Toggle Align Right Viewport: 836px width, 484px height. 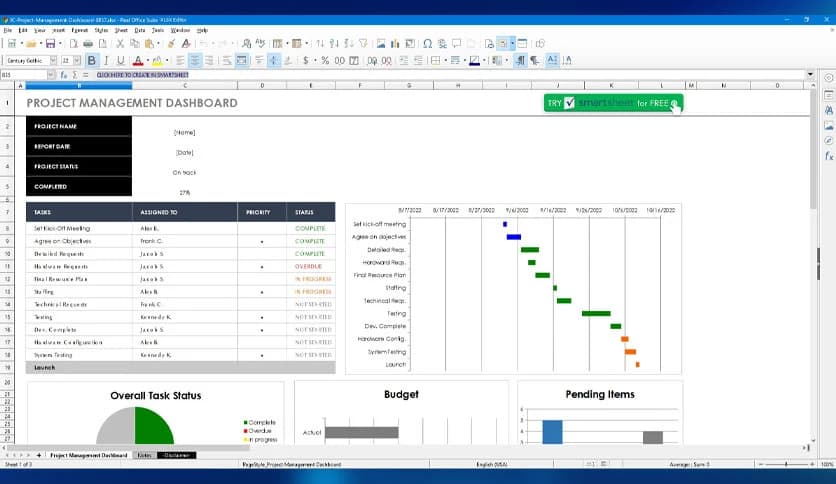(x=209, y=61)
